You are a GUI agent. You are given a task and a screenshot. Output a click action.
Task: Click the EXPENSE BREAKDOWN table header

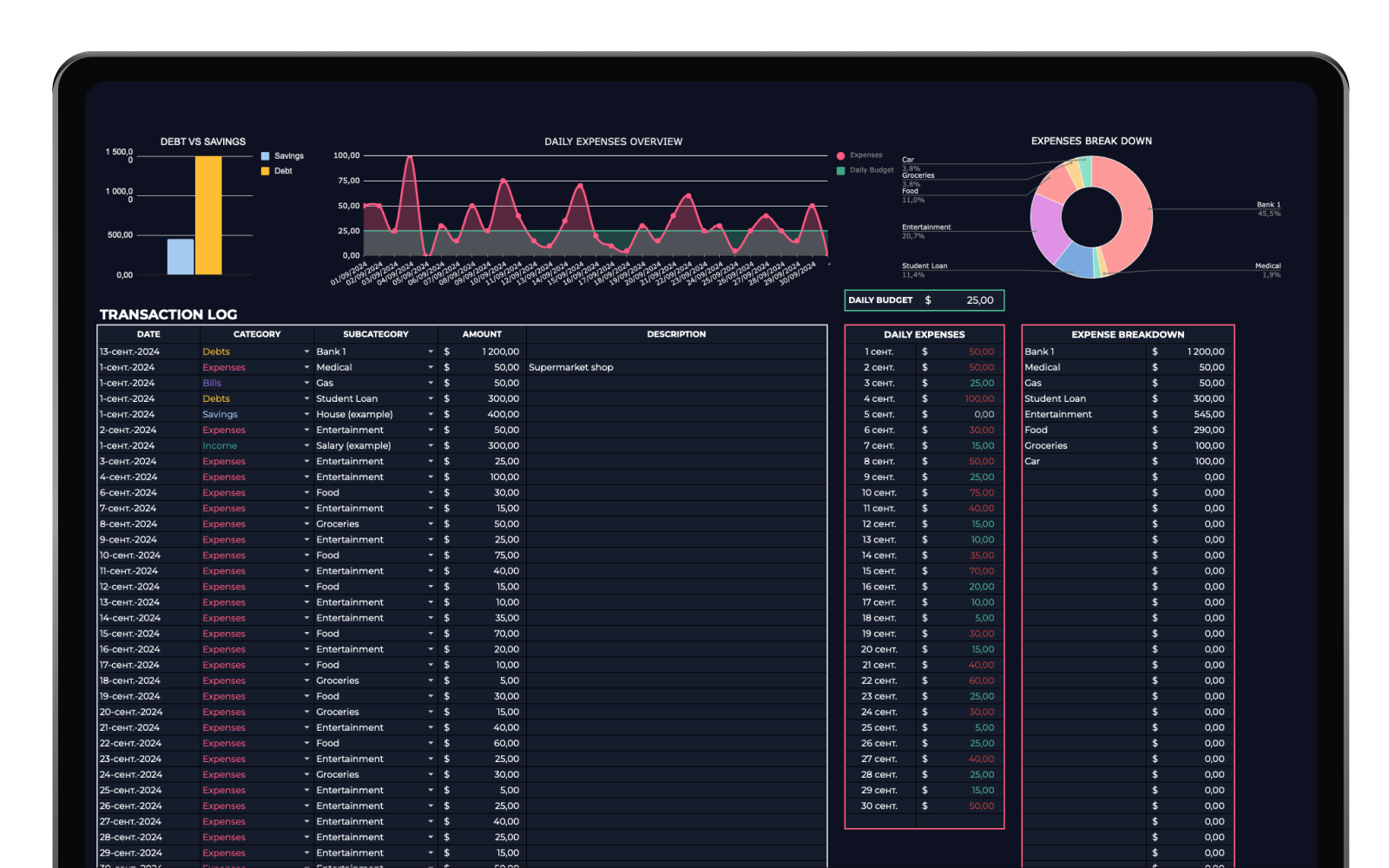click(1128, 334)
